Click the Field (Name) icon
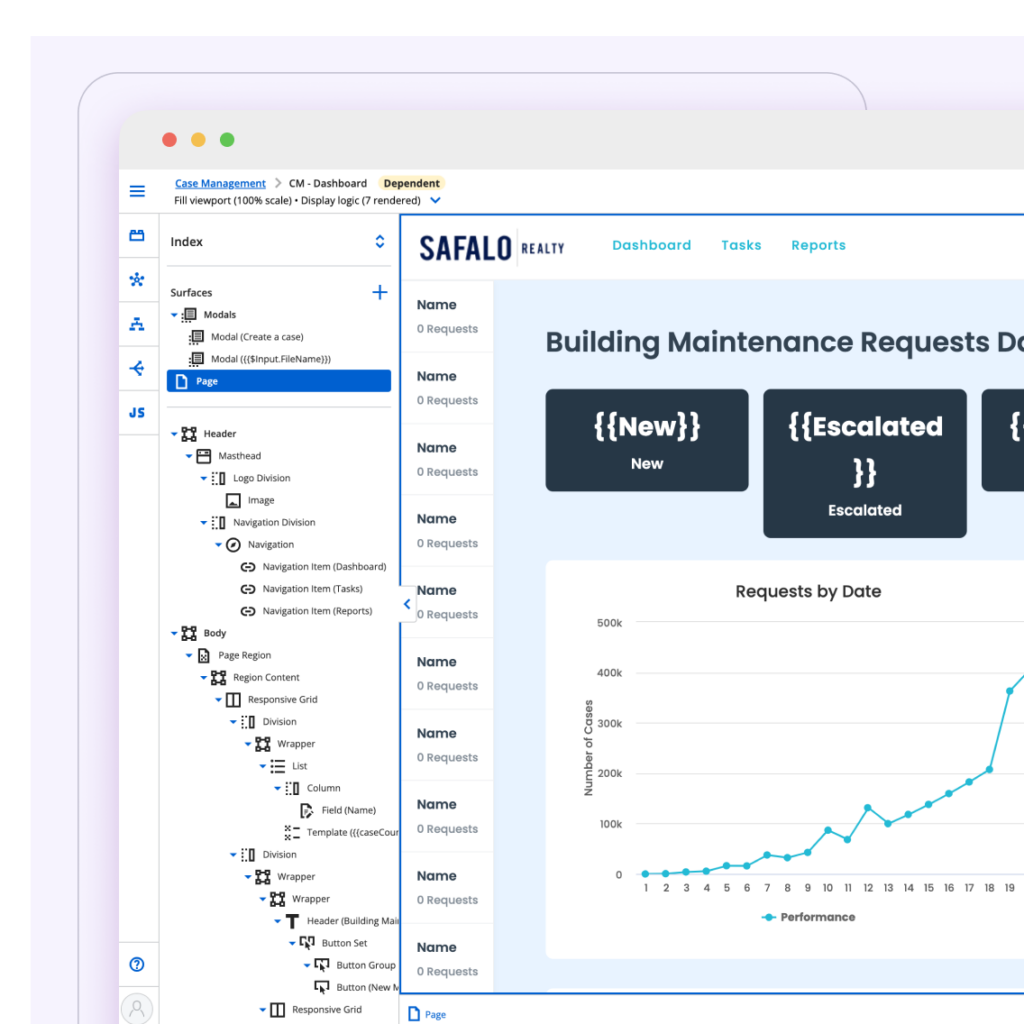This screenshot has height=1024, width=1024. 307,810
